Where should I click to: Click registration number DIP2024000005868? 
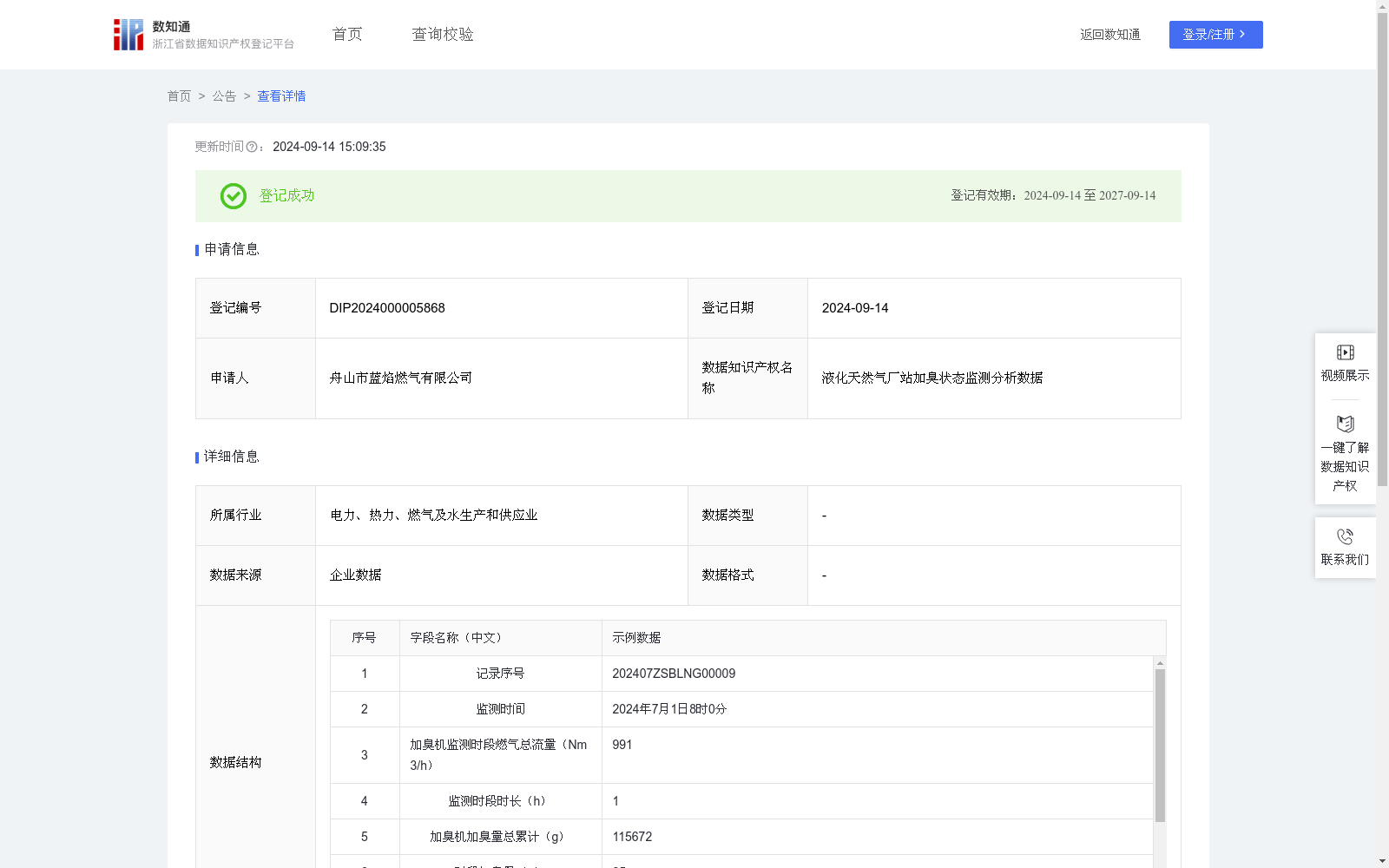tap(387, 308)
